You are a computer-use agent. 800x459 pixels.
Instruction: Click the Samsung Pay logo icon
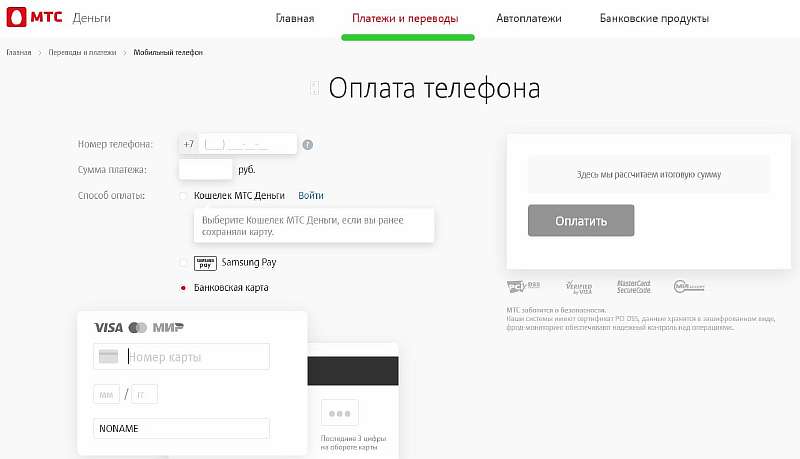(x=204, y=263)
